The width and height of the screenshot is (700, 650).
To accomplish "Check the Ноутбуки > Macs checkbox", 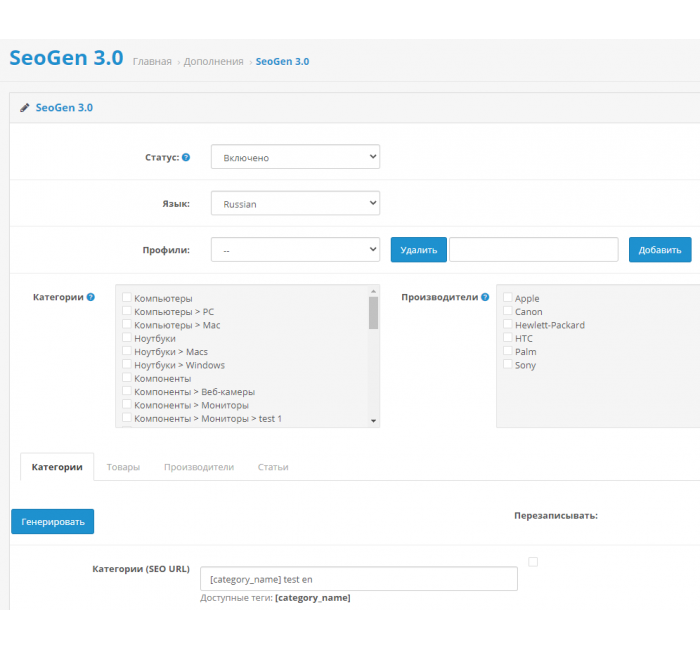I will [127, 351].
